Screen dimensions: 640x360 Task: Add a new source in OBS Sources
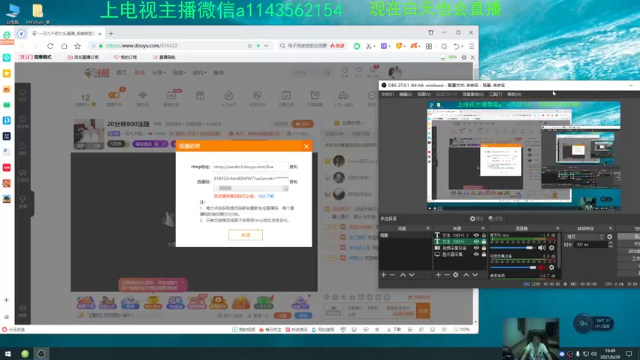pos(438,275)
